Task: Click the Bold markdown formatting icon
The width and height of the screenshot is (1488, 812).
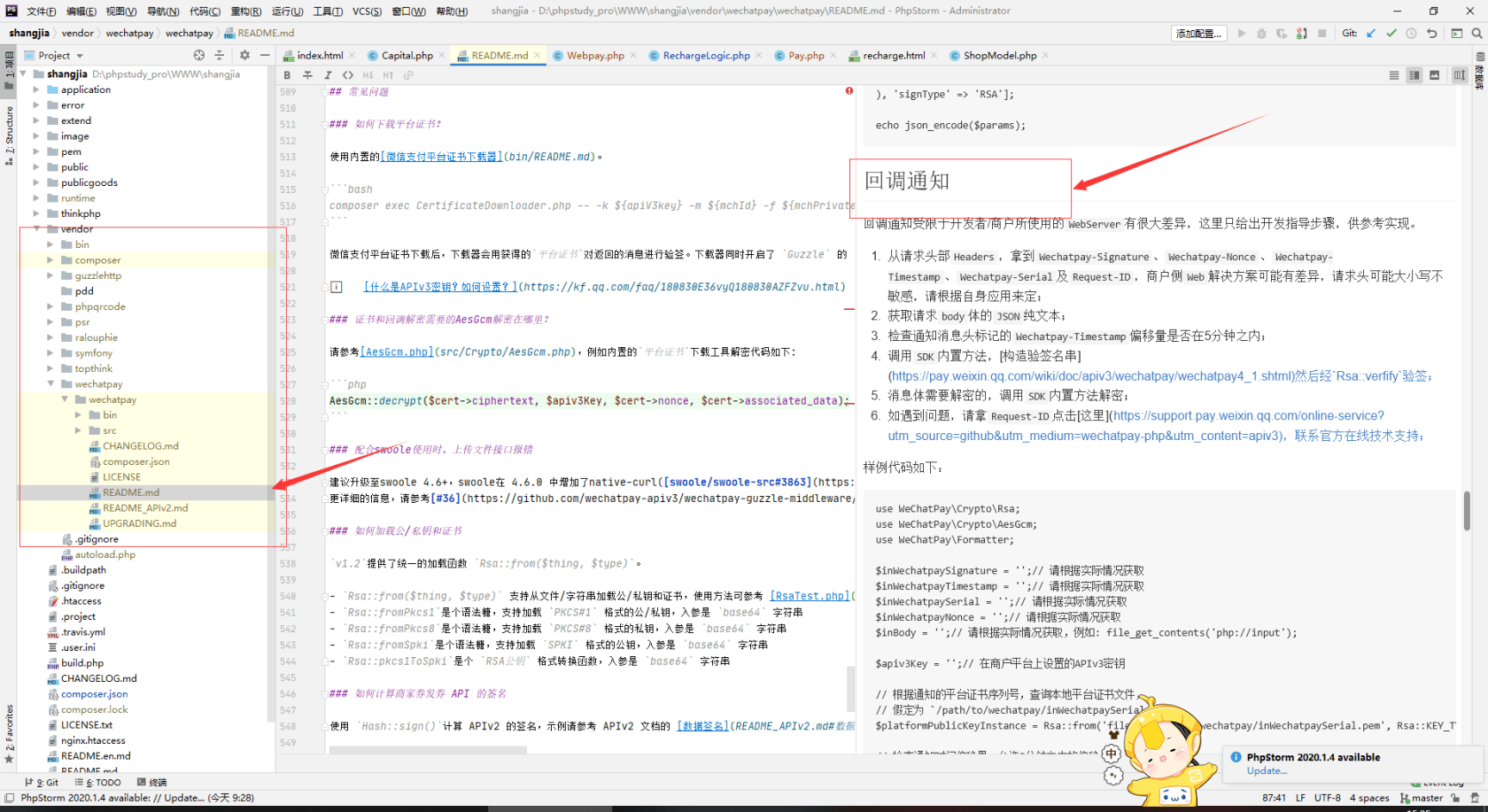Action: (287, 75)
